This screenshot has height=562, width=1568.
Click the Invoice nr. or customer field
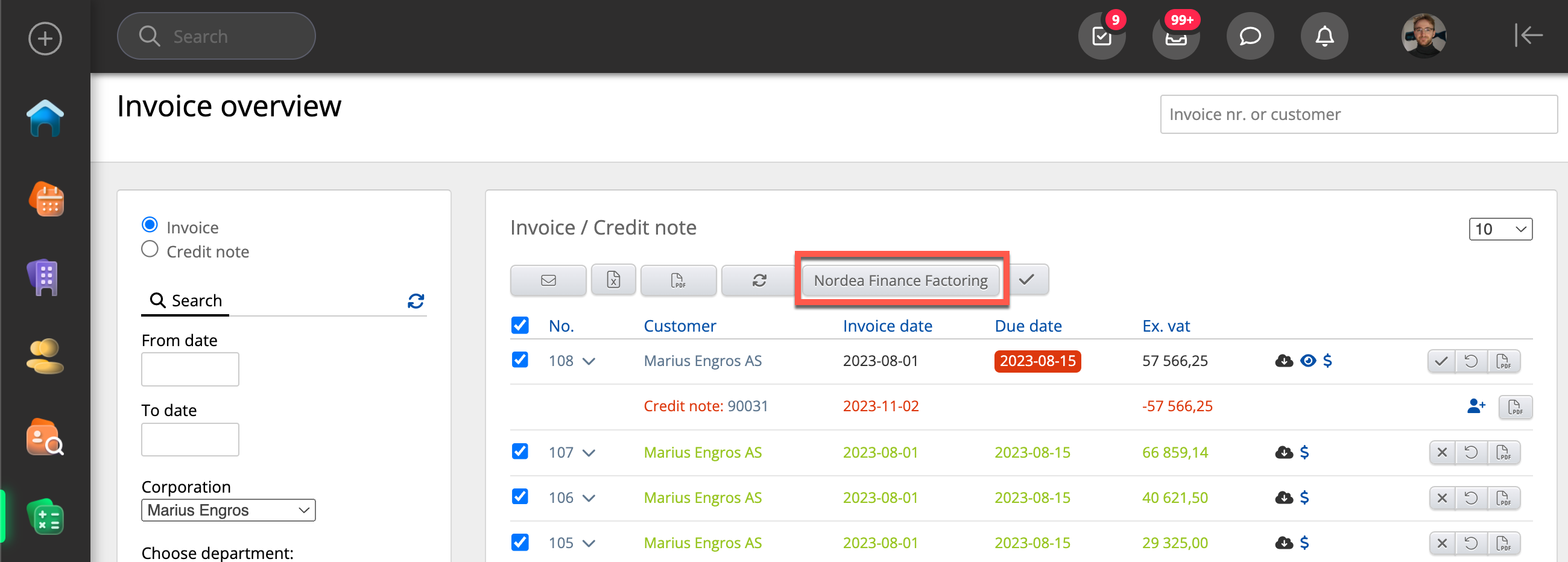(1358, 115)
